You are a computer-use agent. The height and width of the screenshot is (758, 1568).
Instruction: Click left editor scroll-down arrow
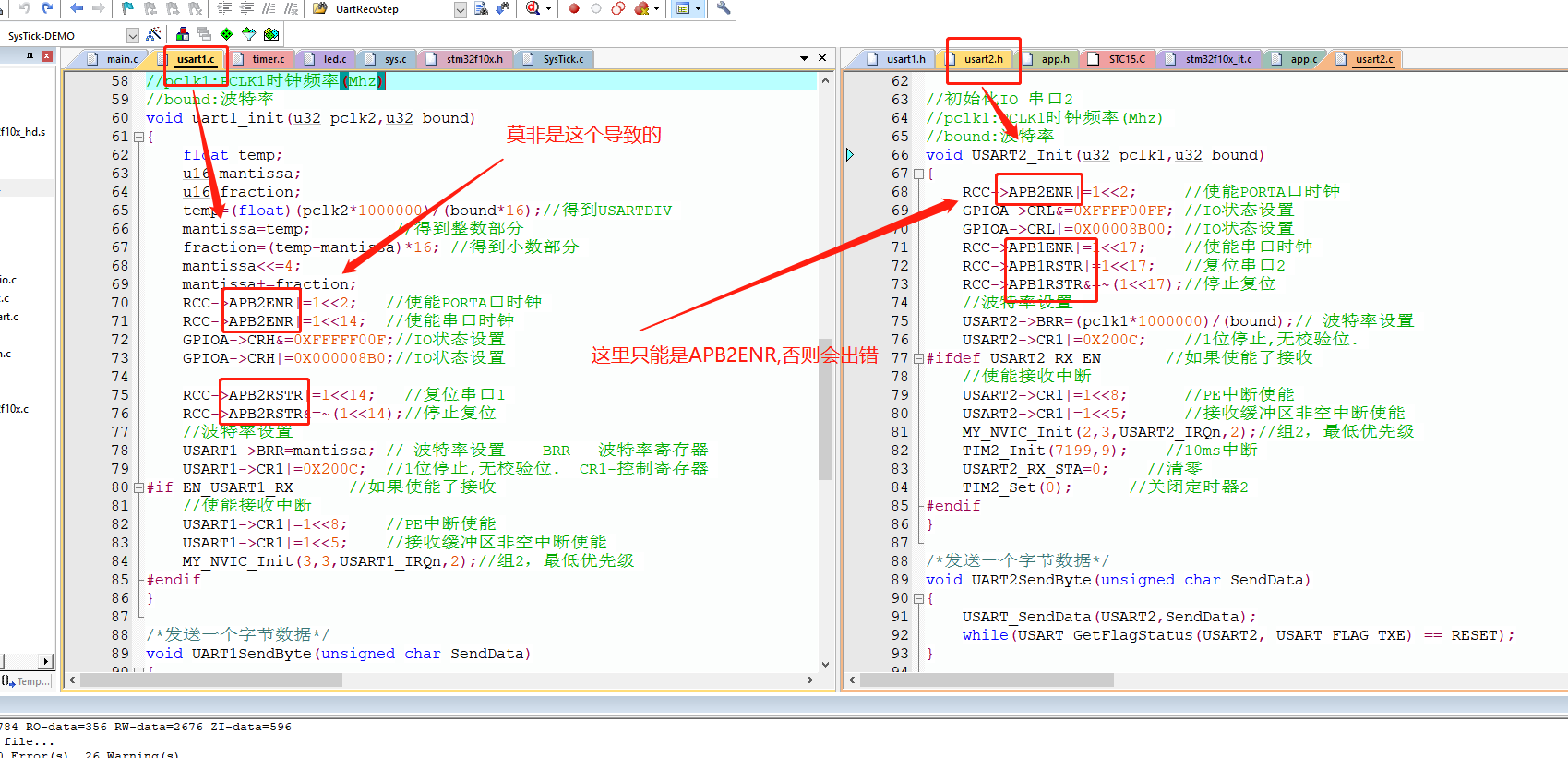pos(825,664)
